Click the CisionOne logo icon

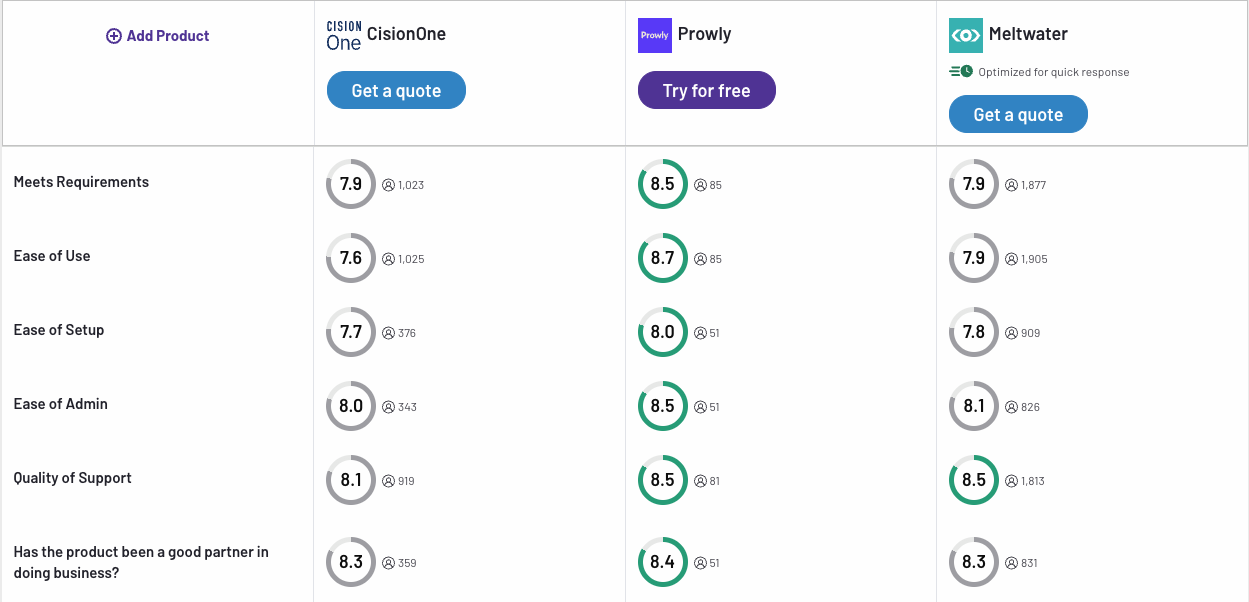[344, 35]
